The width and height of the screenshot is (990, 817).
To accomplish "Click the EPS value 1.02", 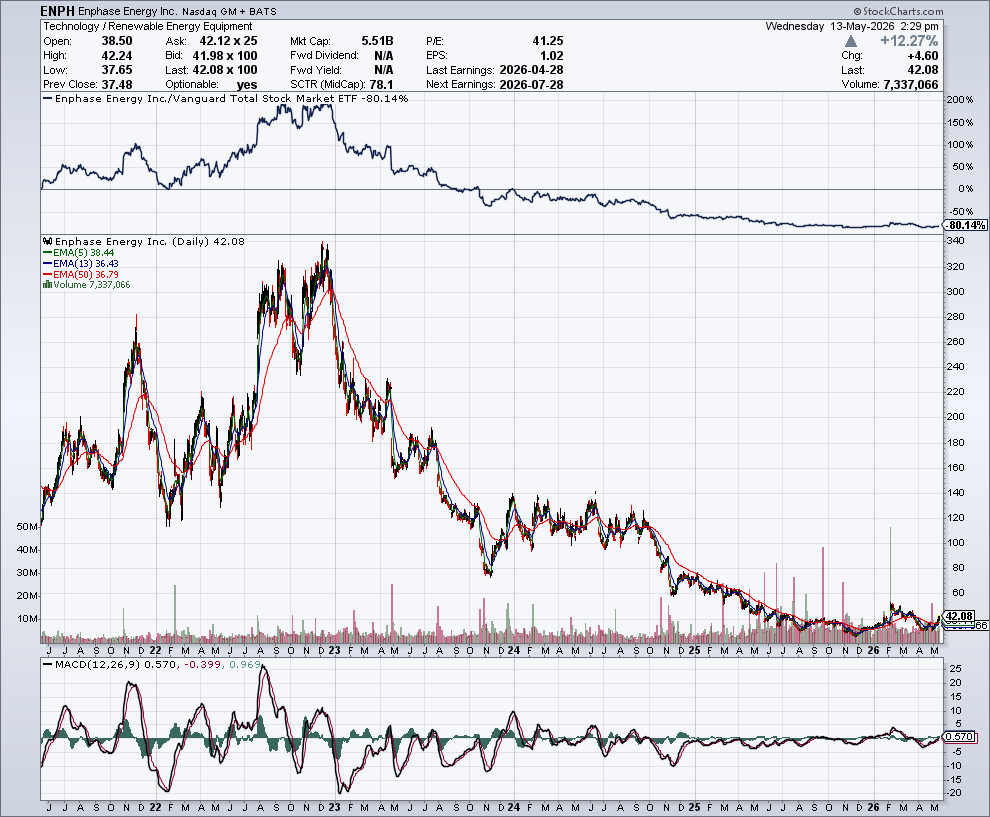I will [552, 56].
